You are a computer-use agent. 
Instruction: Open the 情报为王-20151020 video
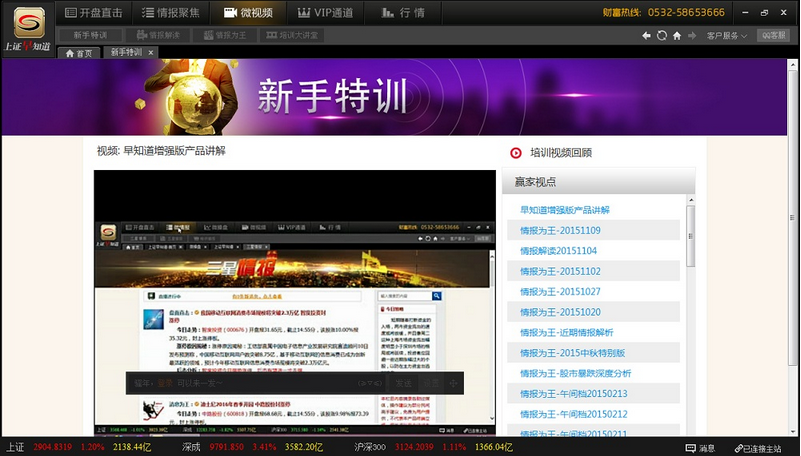[560, 312]
